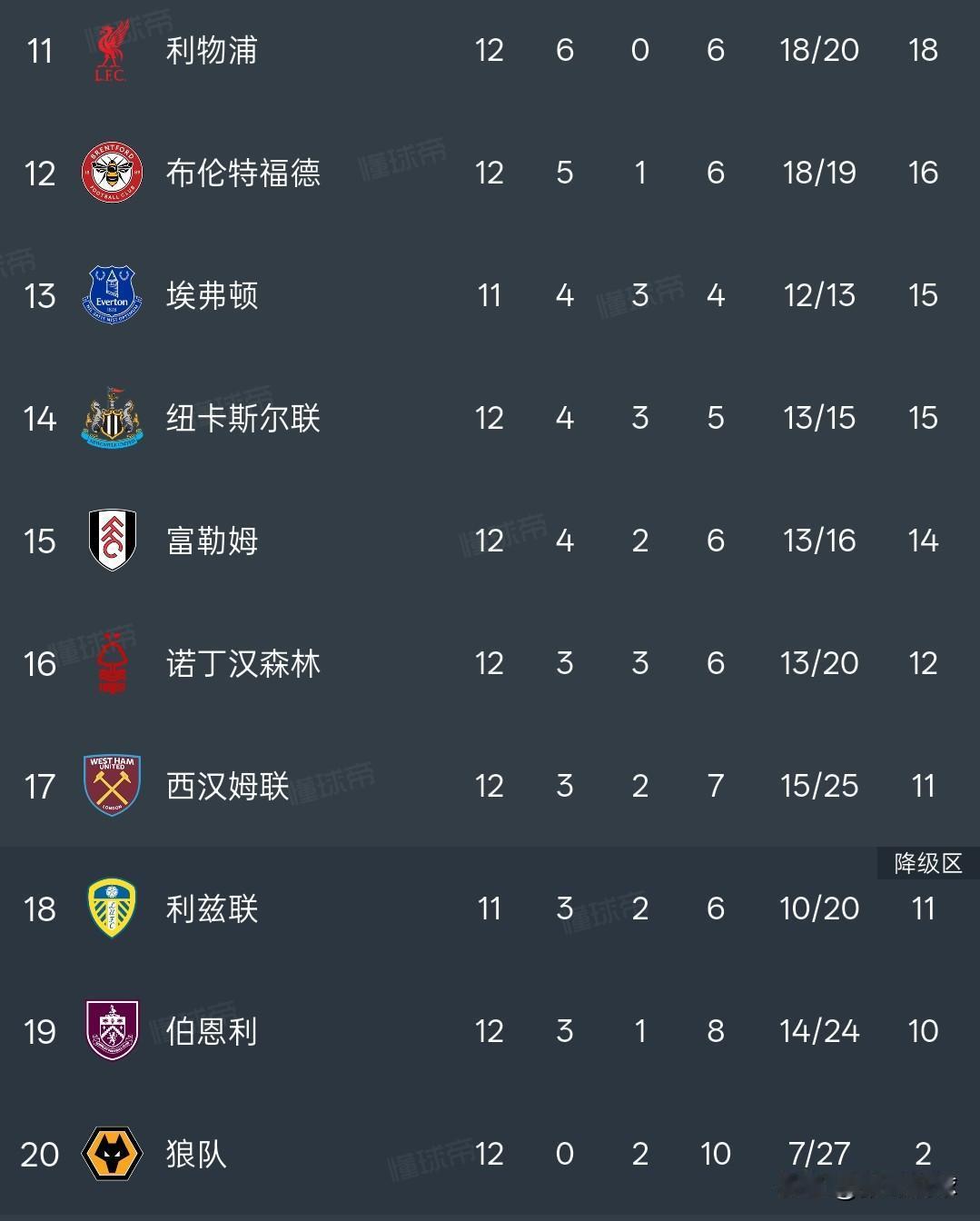The width and height of the screenshot is (980, 1221).
Task: Select the Everton club badge
Action: pyautogui.click(x=112, y=295)
